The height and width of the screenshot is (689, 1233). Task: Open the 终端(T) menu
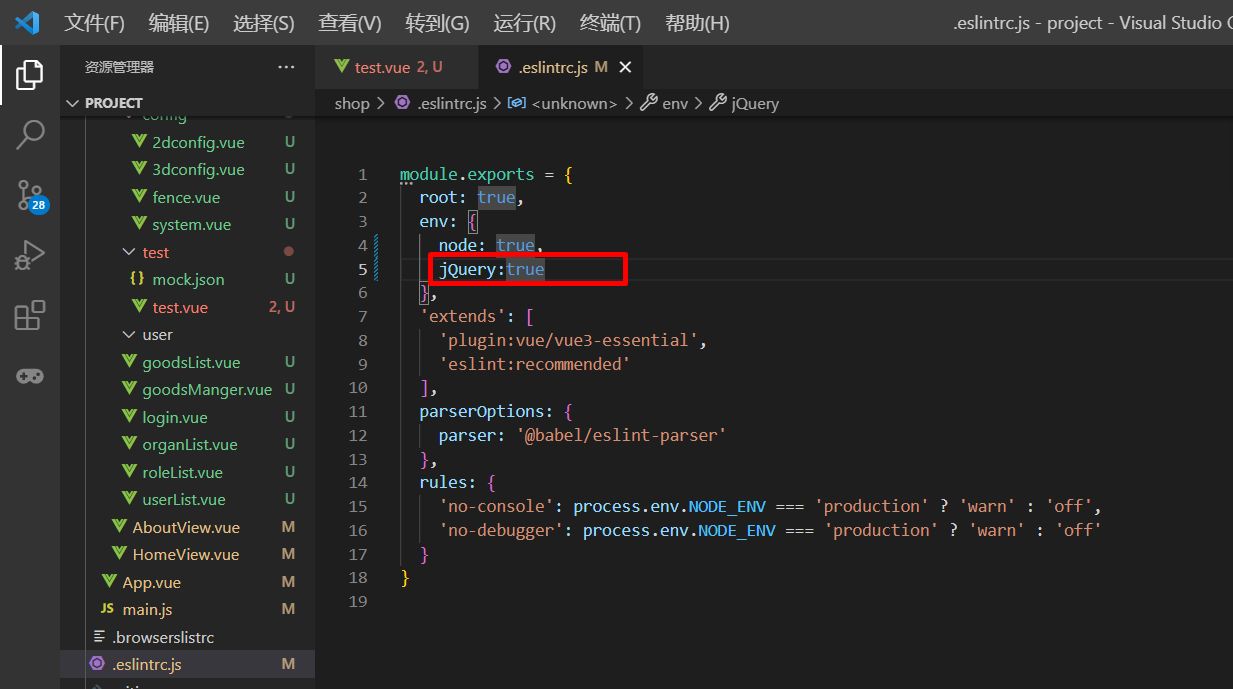(610, 23)
